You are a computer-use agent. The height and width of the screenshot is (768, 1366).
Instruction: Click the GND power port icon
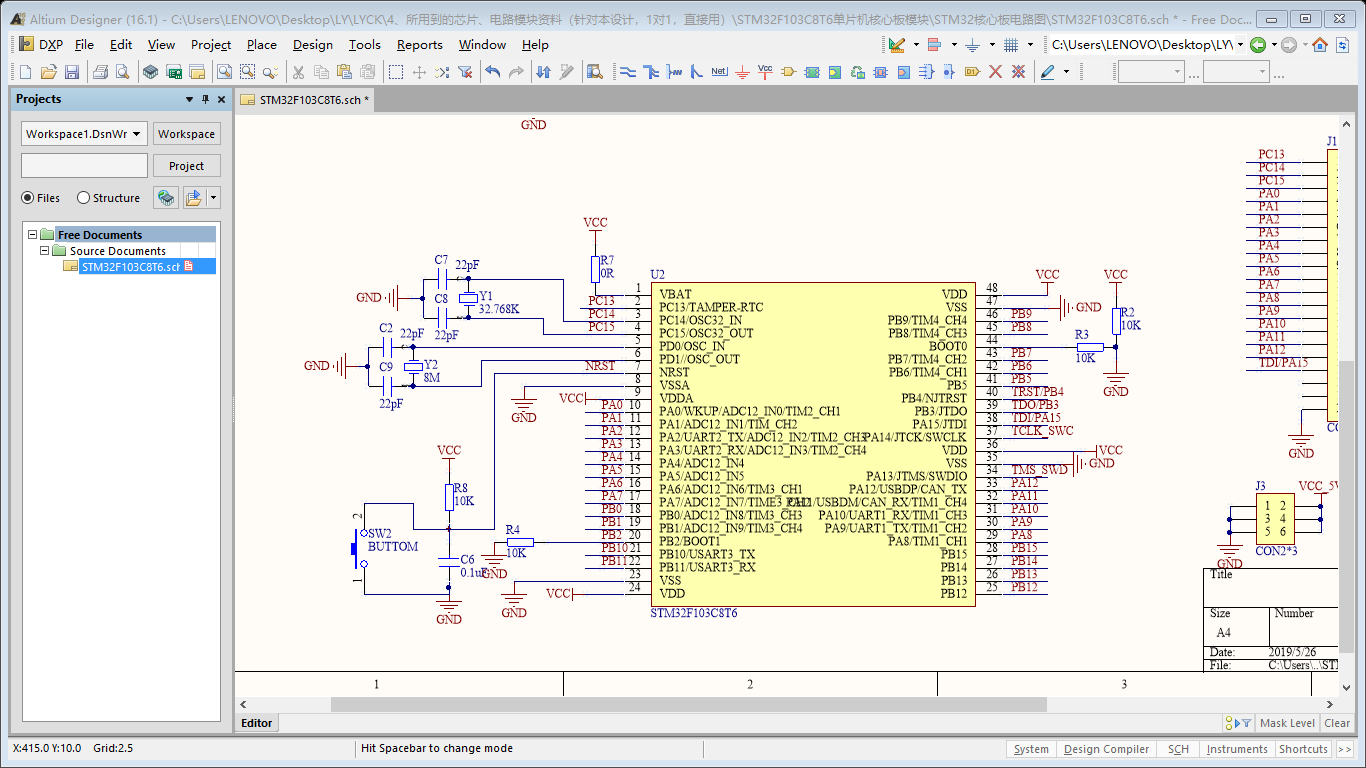click(x=742, y=72)
